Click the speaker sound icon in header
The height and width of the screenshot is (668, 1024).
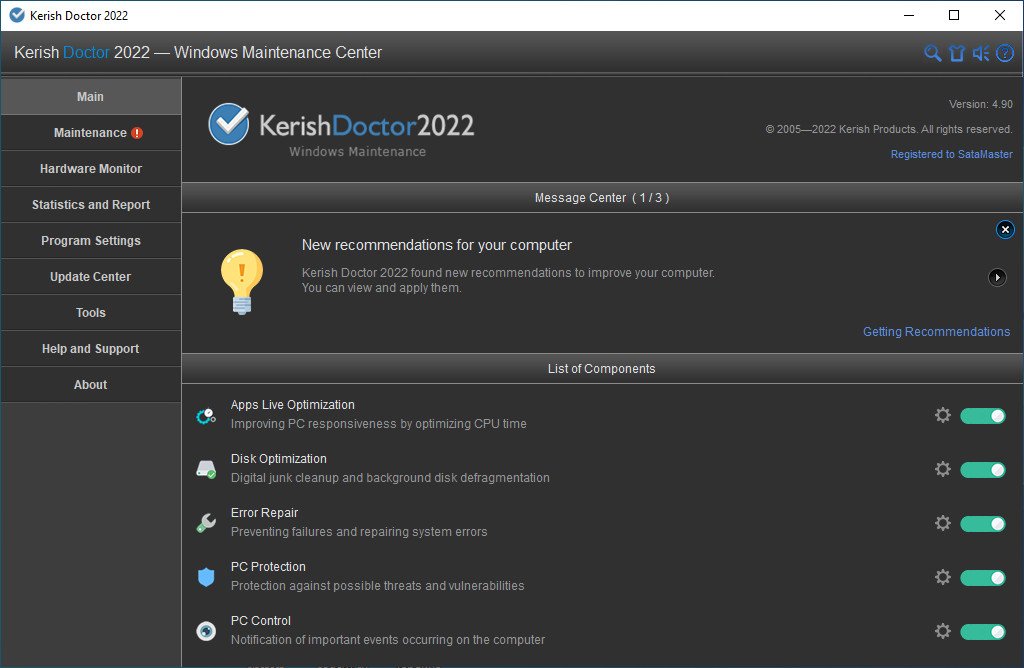pos(981,53)
